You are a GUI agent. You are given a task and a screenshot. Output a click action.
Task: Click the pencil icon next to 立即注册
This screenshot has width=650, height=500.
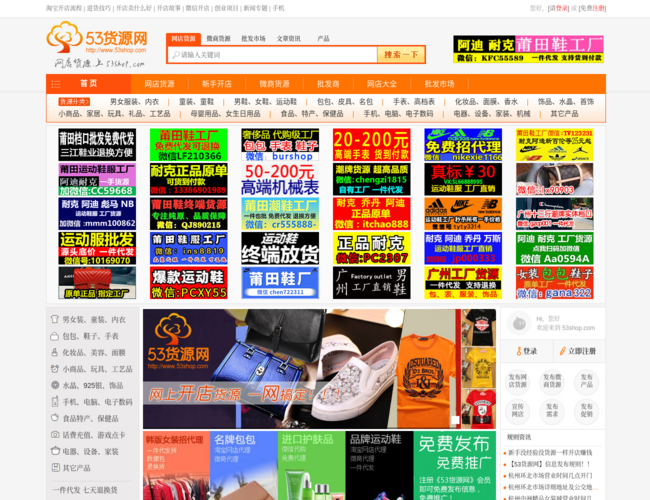coord(562,351)
